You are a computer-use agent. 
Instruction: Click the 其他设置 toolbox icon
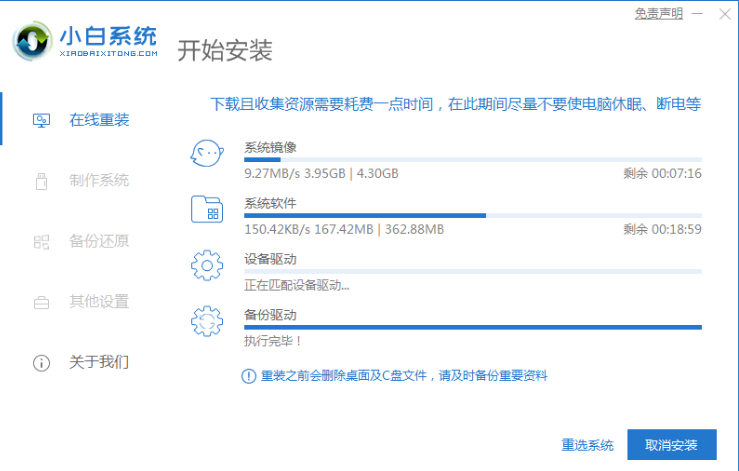42,302
